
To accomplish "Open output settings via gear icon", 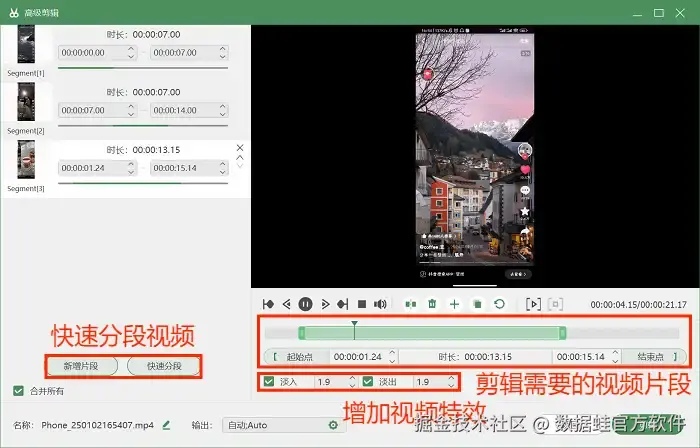I will (x=333, y=425).
